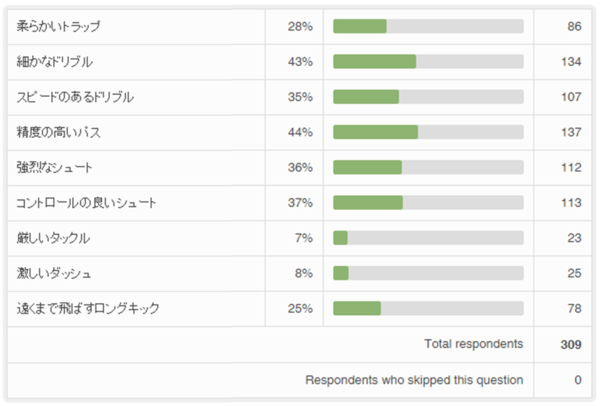Screen dimensions: 600x406
Task: Click the total value 309
Action: click(570, 344)
